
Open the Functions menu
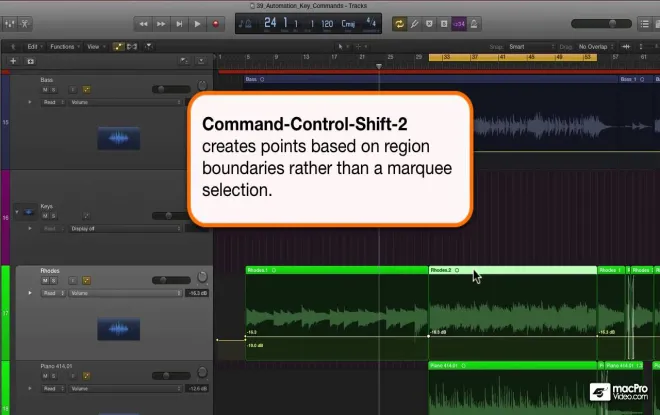click(64, 46)
